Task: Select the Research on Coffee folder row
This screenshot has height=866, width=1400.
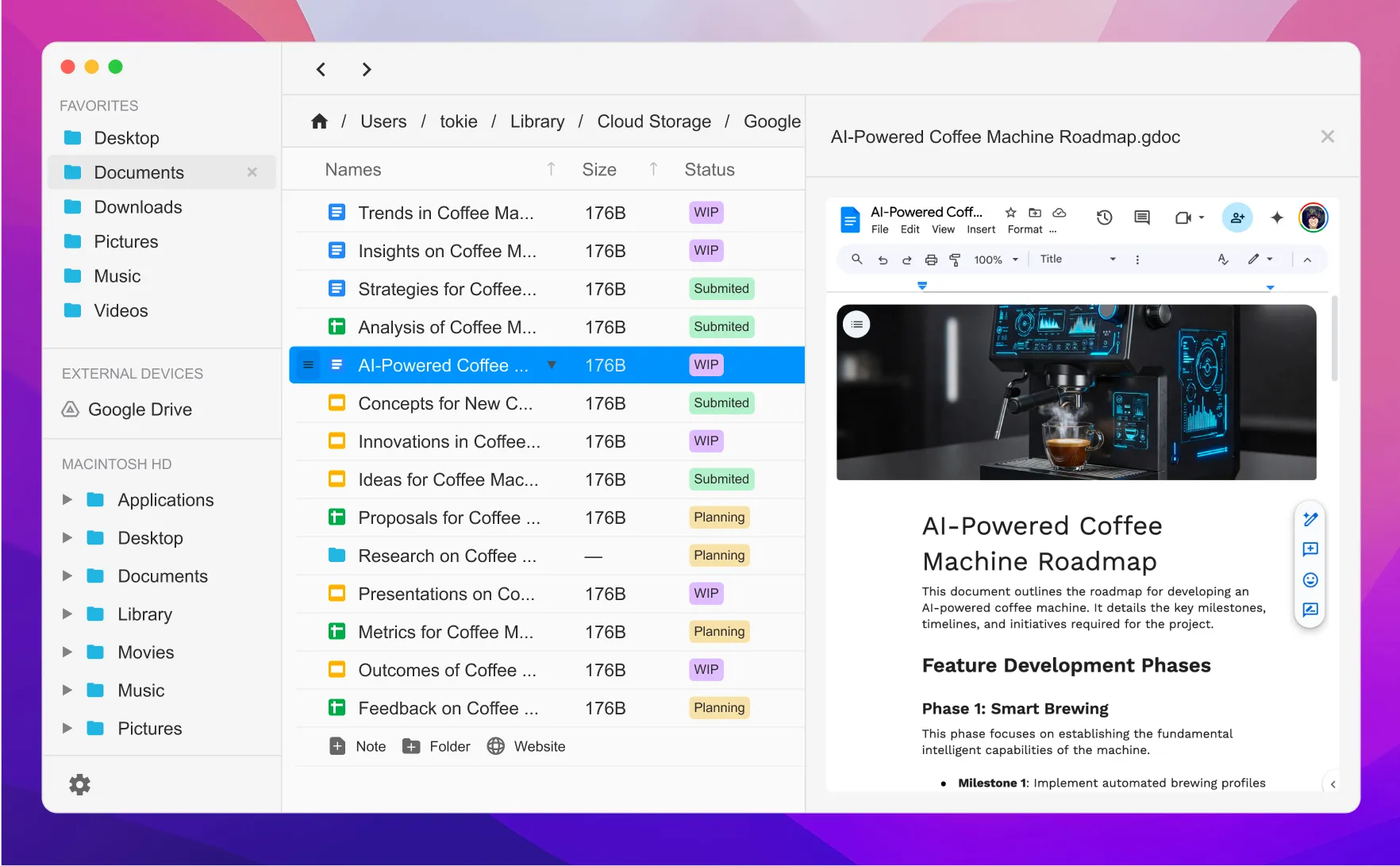Action: 447,556
